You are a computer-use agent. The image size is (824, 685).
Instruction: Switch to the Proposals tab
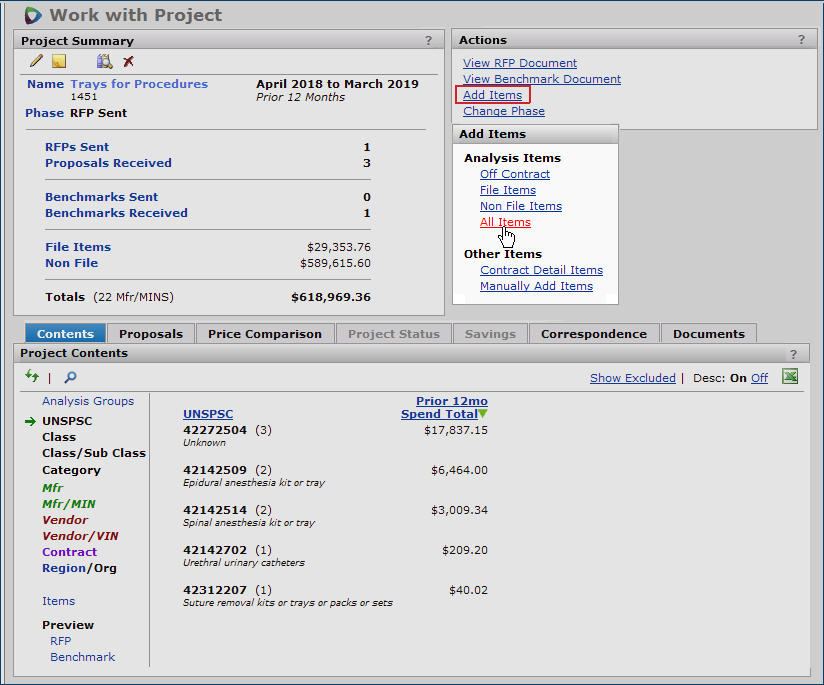(x=151, y=334)
